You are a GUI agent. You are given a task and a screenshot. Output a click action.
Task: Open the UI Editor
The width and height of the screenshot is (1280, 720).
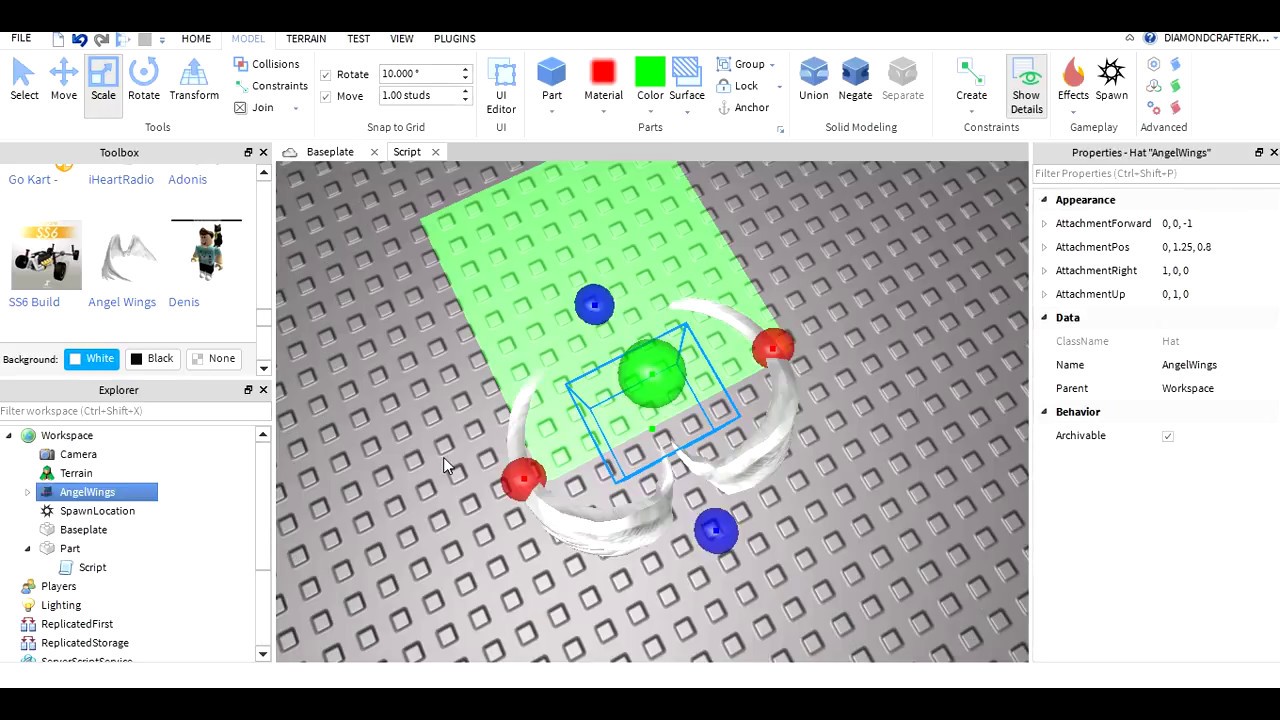tap(501, 86)
